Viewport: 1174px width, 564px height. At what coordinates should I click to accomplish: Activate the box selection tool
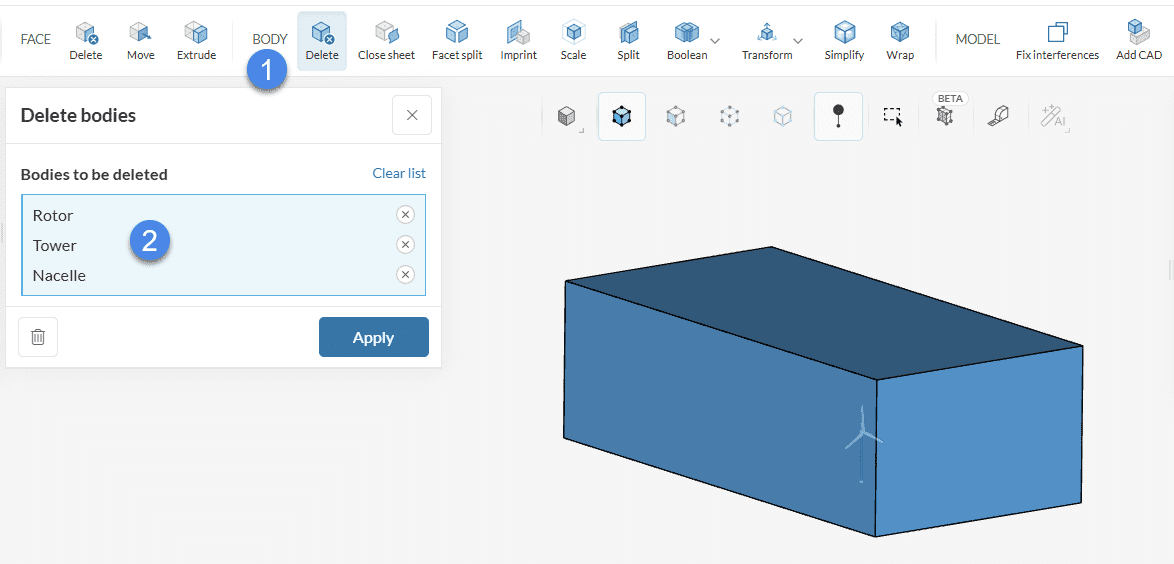pyautogui.click(x=892, y=117)
